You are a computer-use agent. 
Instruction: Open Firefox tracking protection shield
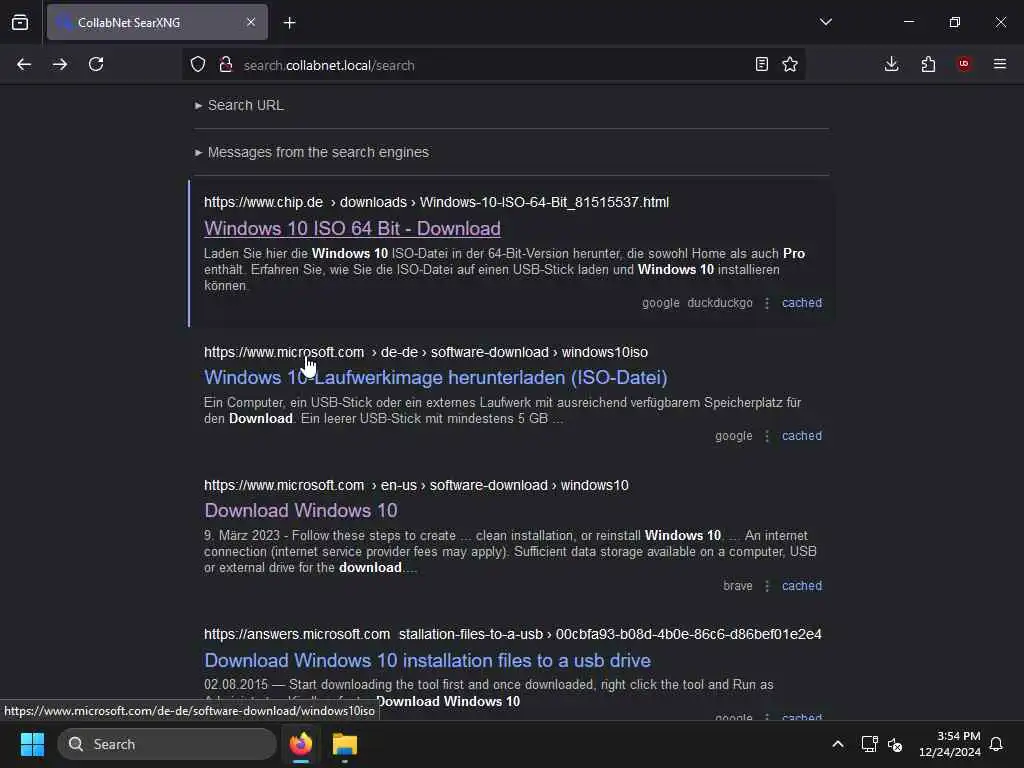click(198, 65)
